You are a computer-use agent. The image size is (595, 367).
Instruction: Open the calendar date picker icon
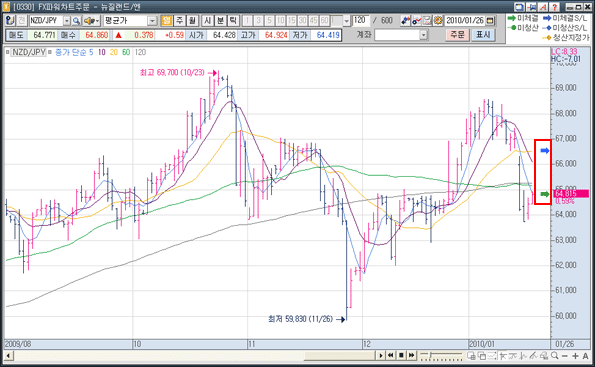pyautogui.click(x=490, y=20)
